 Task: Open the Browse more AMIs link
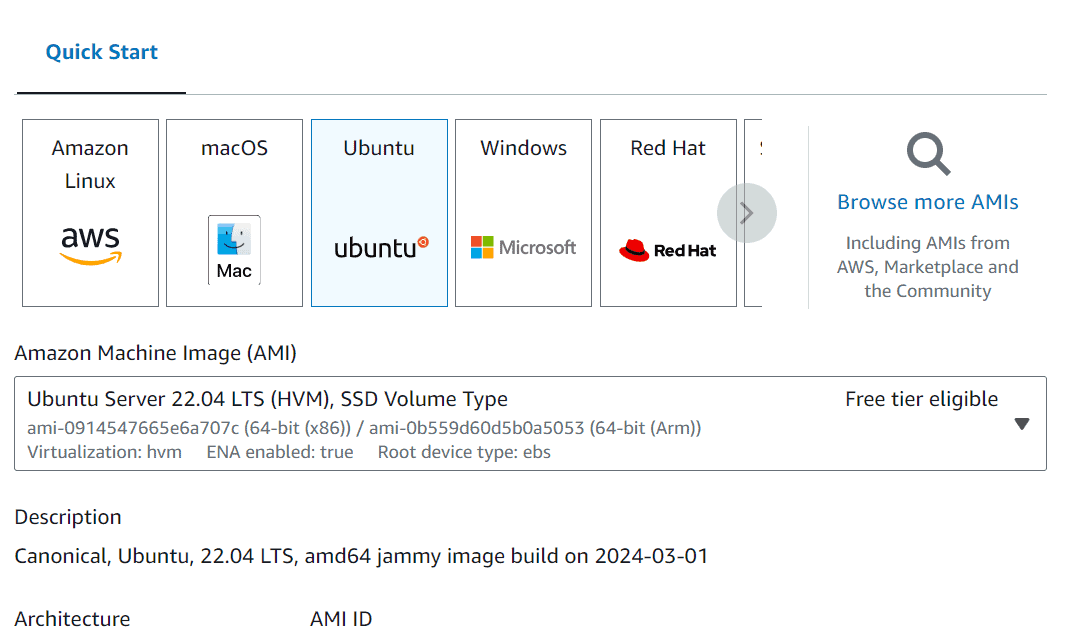(x=928, y=202)
